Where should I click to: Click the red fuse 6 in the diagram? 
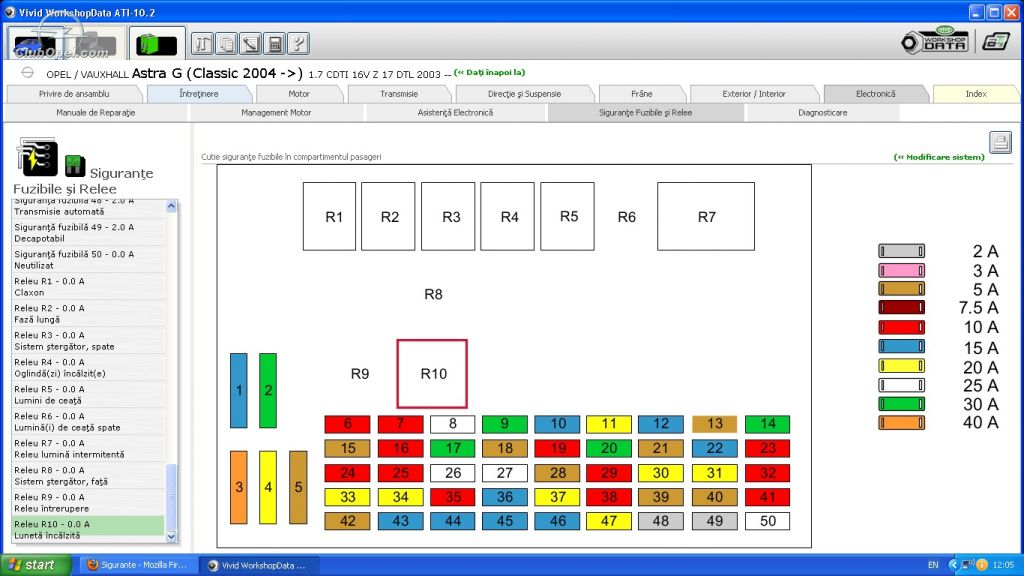coord(347,424)
